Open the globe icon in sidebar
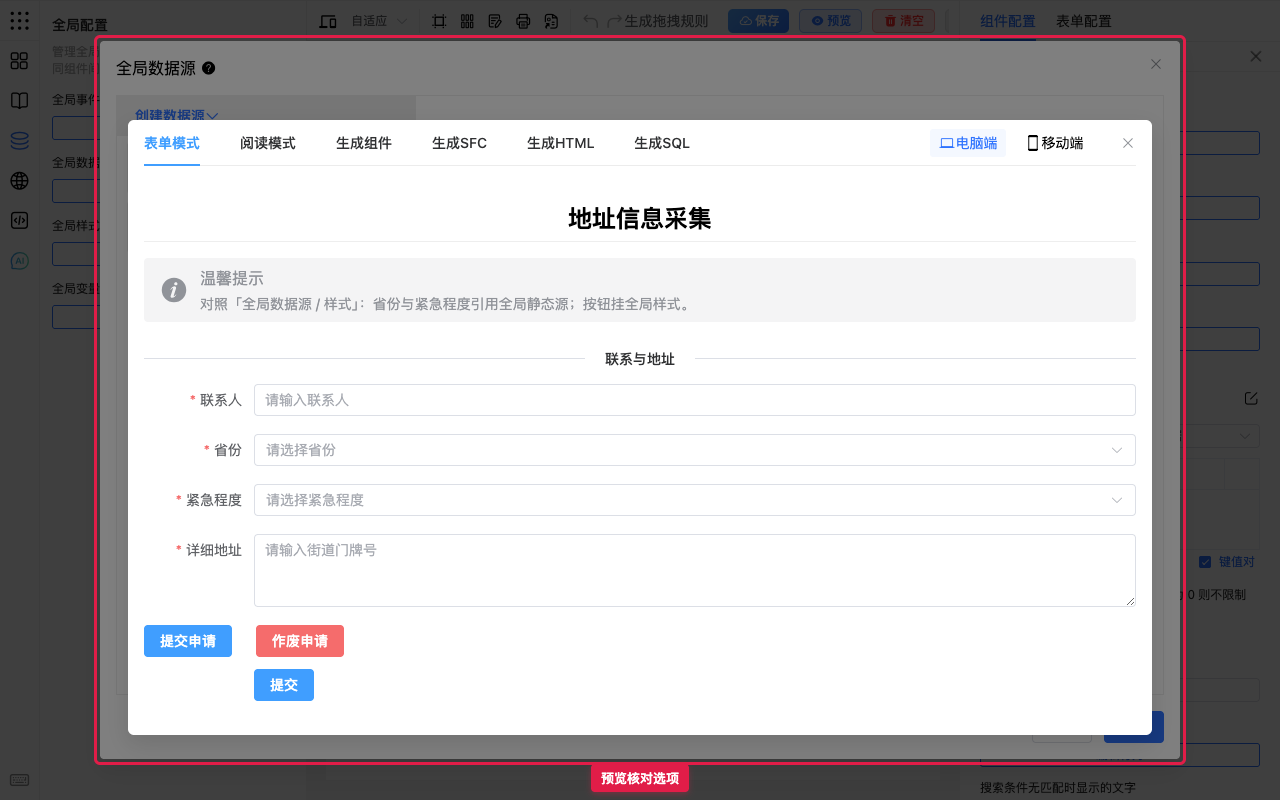This screenshot has width=1280, height=800. pyautogui.click(x=19, y=181)
